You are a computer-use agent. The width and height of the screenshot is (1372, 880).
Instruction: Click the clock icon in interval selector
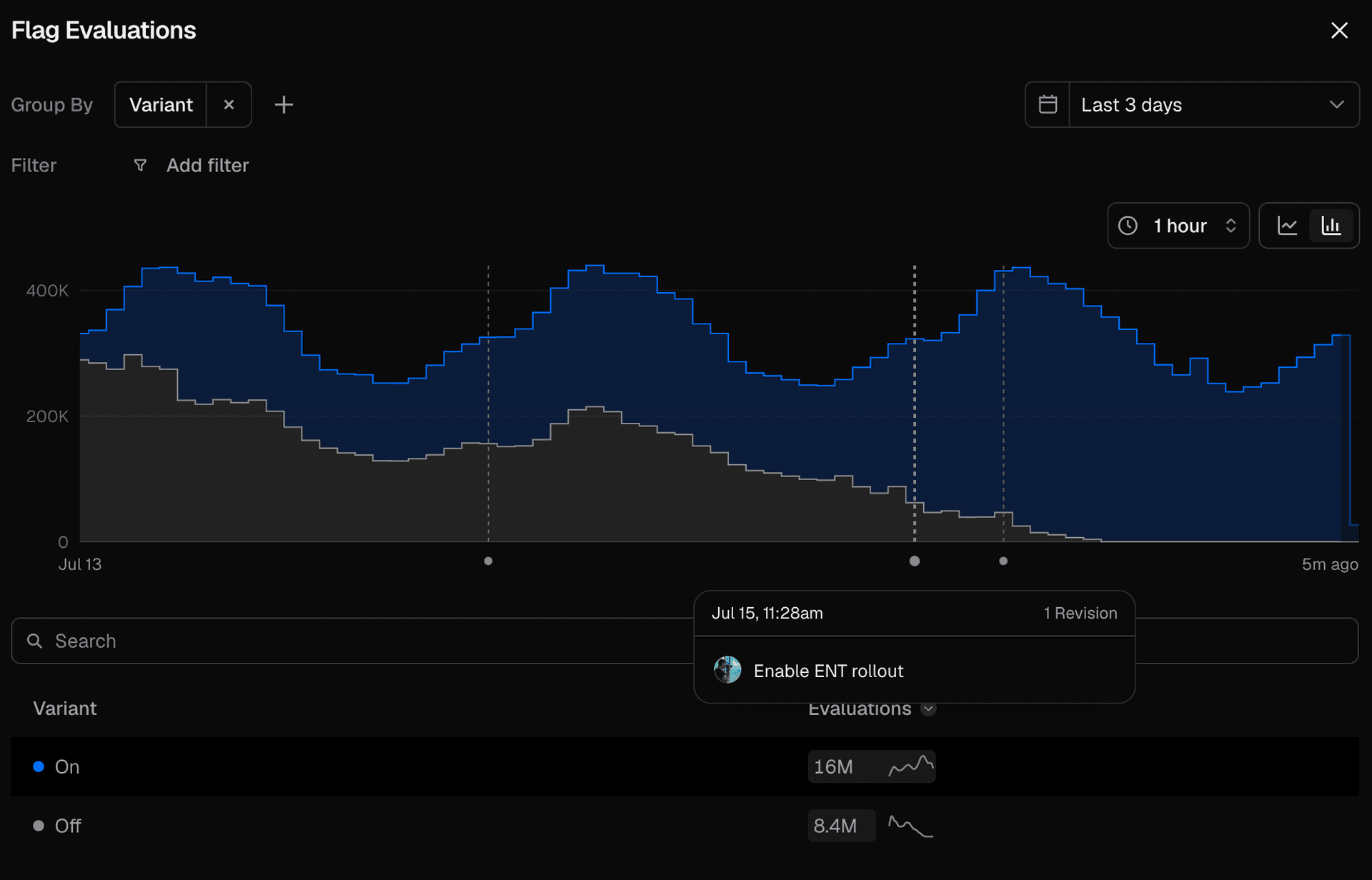[x=1128, y=226]
